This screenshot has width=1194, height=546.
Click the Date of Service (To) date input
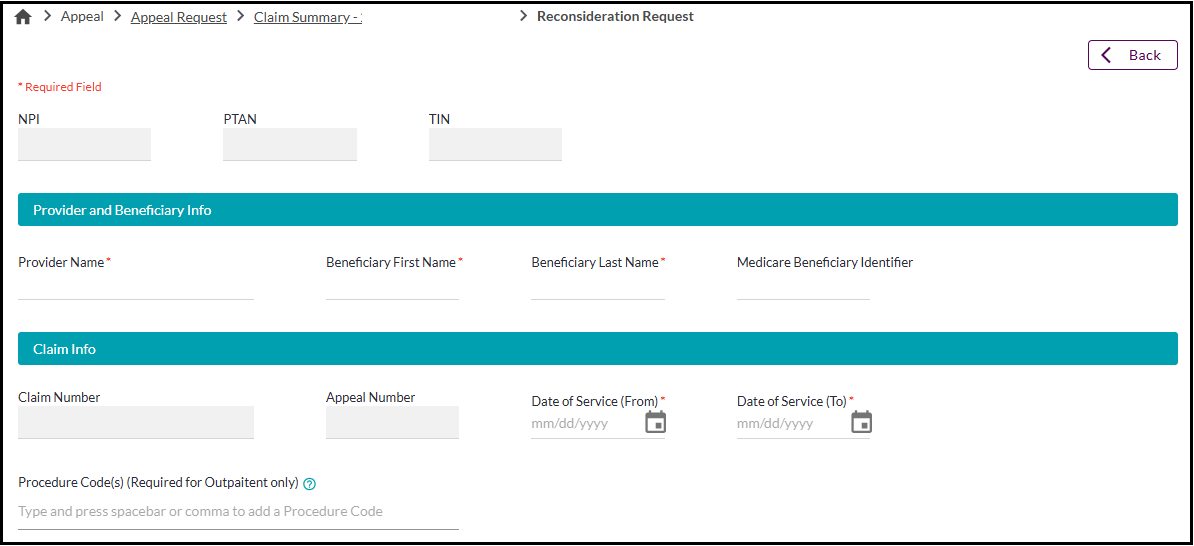point(790,424)
